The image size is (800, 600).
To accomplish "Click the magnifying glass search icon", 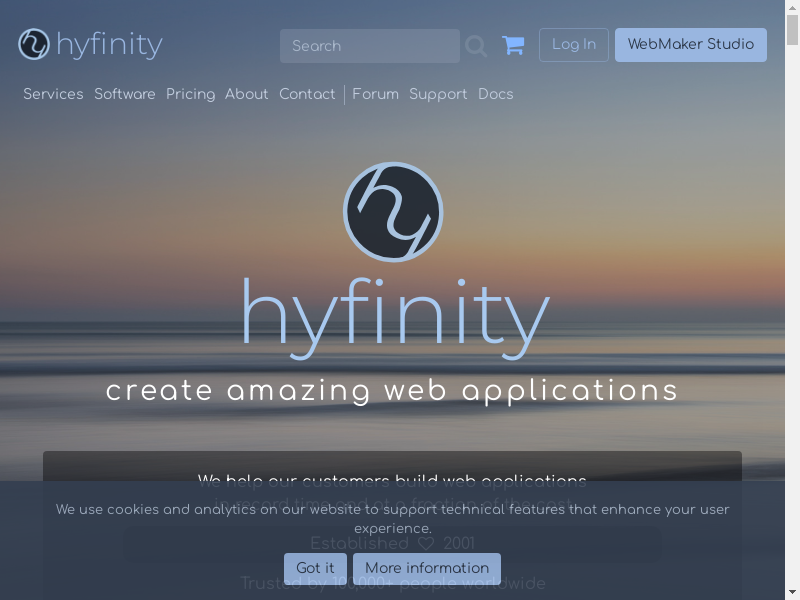I will coord(476,46).
